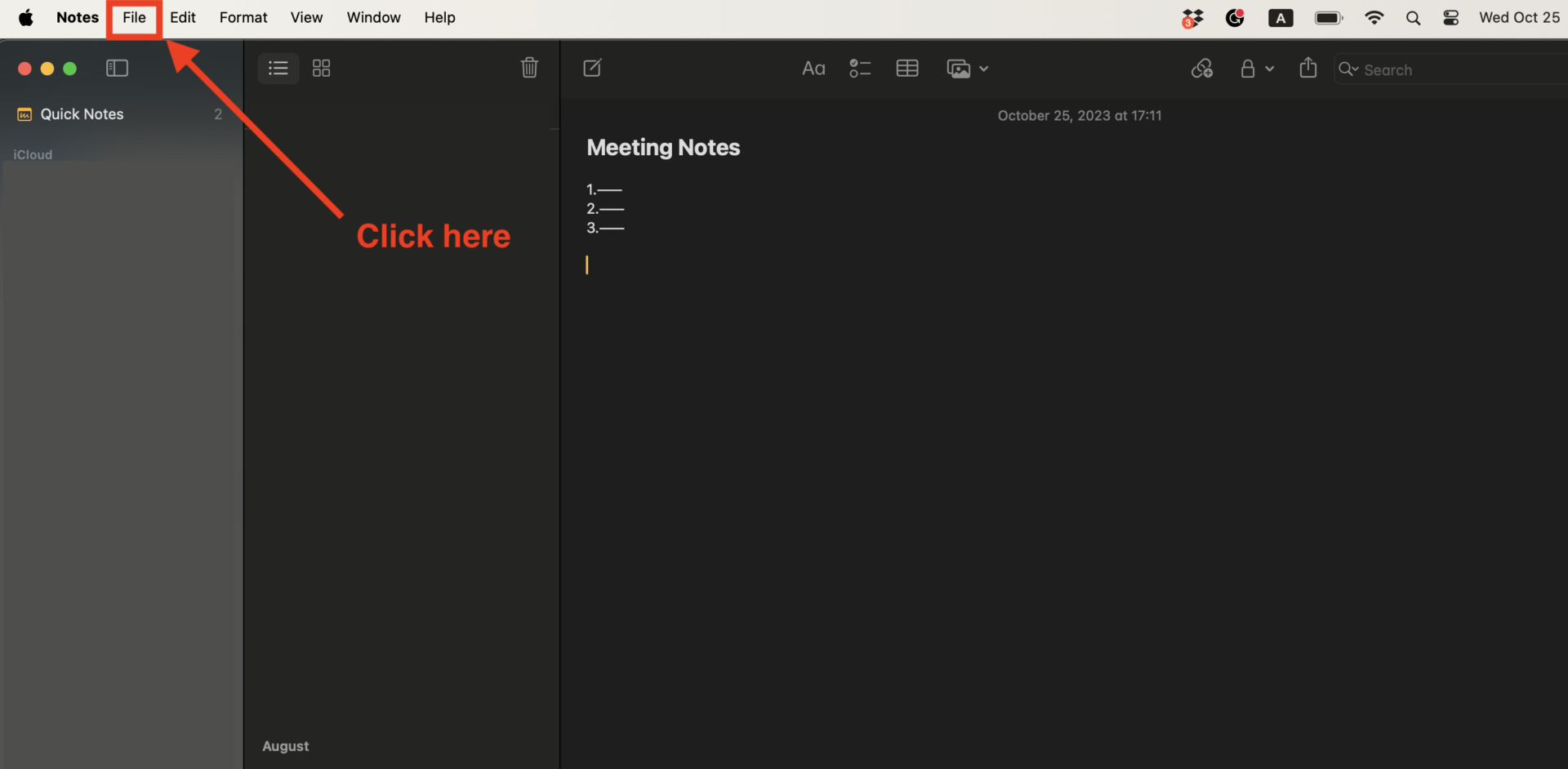Delete the current note with trash icon
1568x769 pixels.
tap(529, 68)
